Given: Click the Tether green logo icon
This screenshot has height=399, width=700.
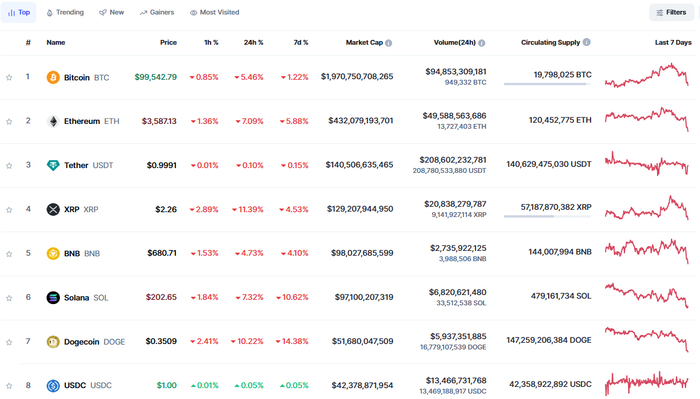Looking at the screenshot, I should 53,166.
